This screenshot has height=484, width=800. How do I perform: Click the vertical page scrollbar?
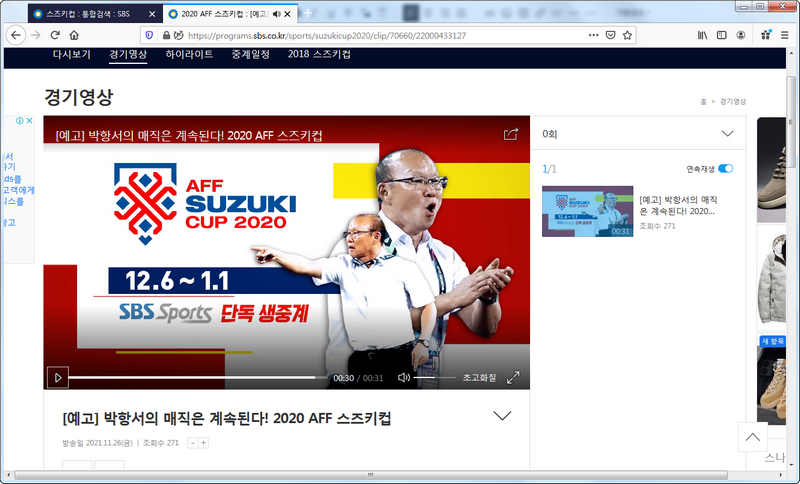tap(791, 121)
